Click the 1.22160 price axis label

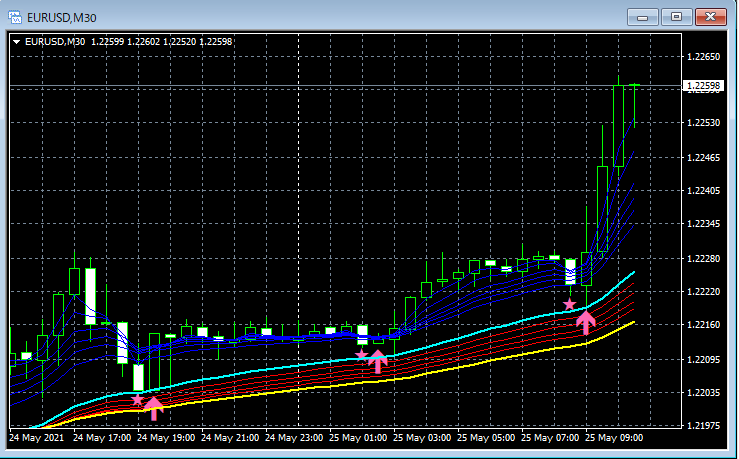tap(704, 325)
